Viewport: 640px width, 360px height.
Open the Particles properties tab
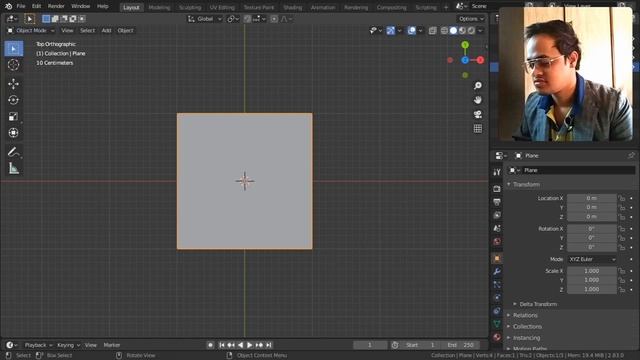[x=497, y=284]
